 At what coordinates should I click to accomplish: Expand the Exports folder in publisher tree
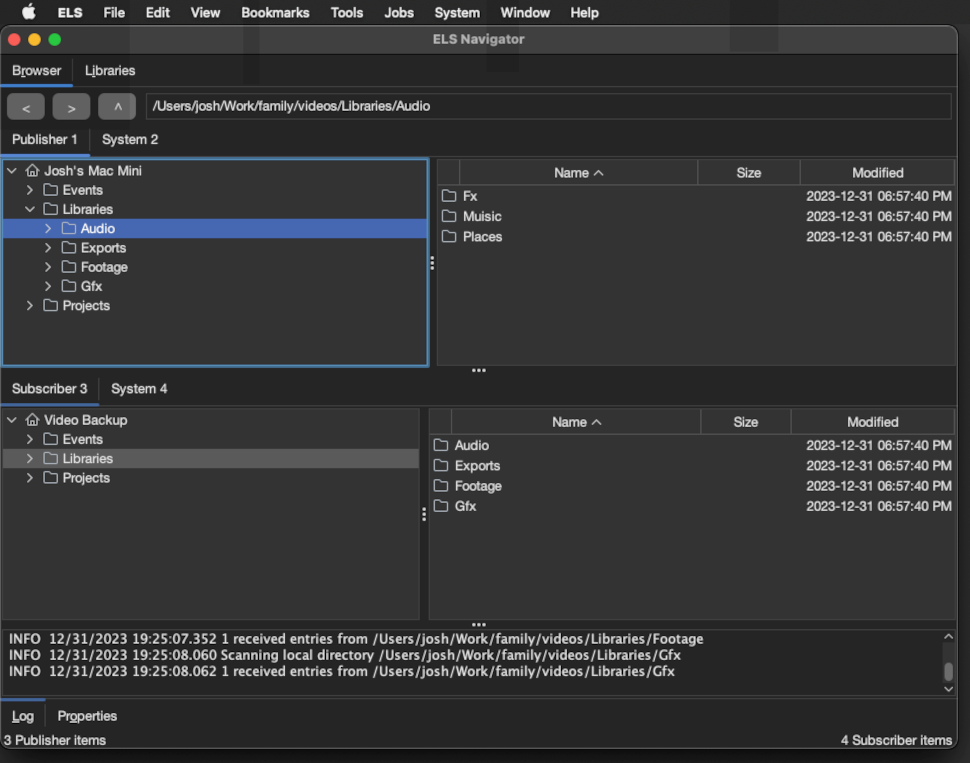(x=48, y=248)
